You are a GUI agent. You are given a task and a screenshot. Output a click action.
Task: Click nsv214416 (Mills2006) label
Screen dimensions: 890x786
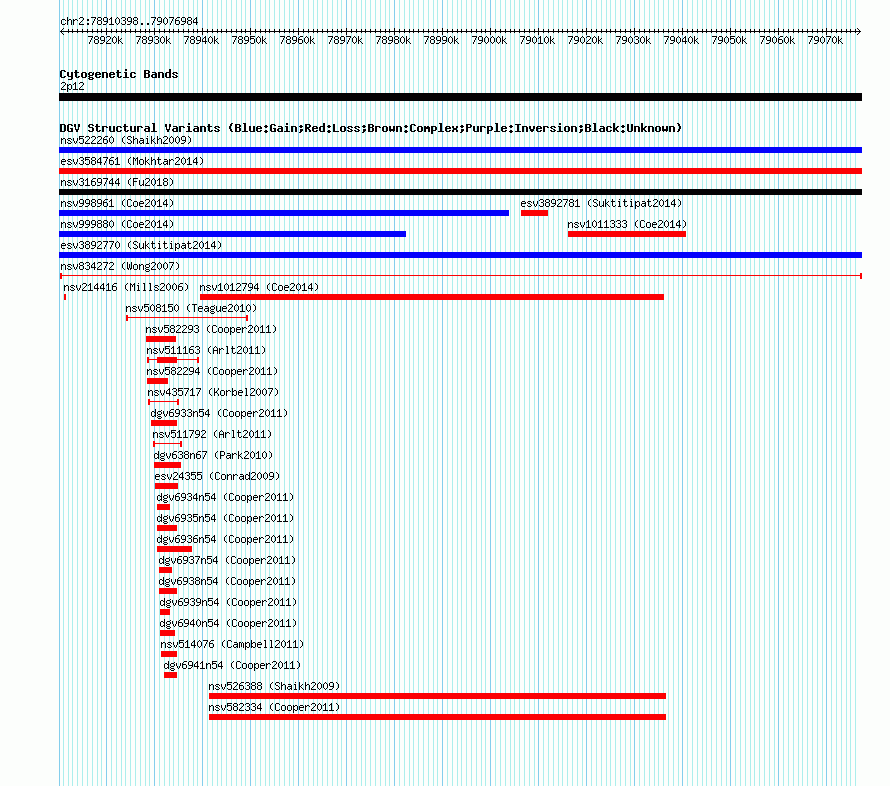coord(126,287)
